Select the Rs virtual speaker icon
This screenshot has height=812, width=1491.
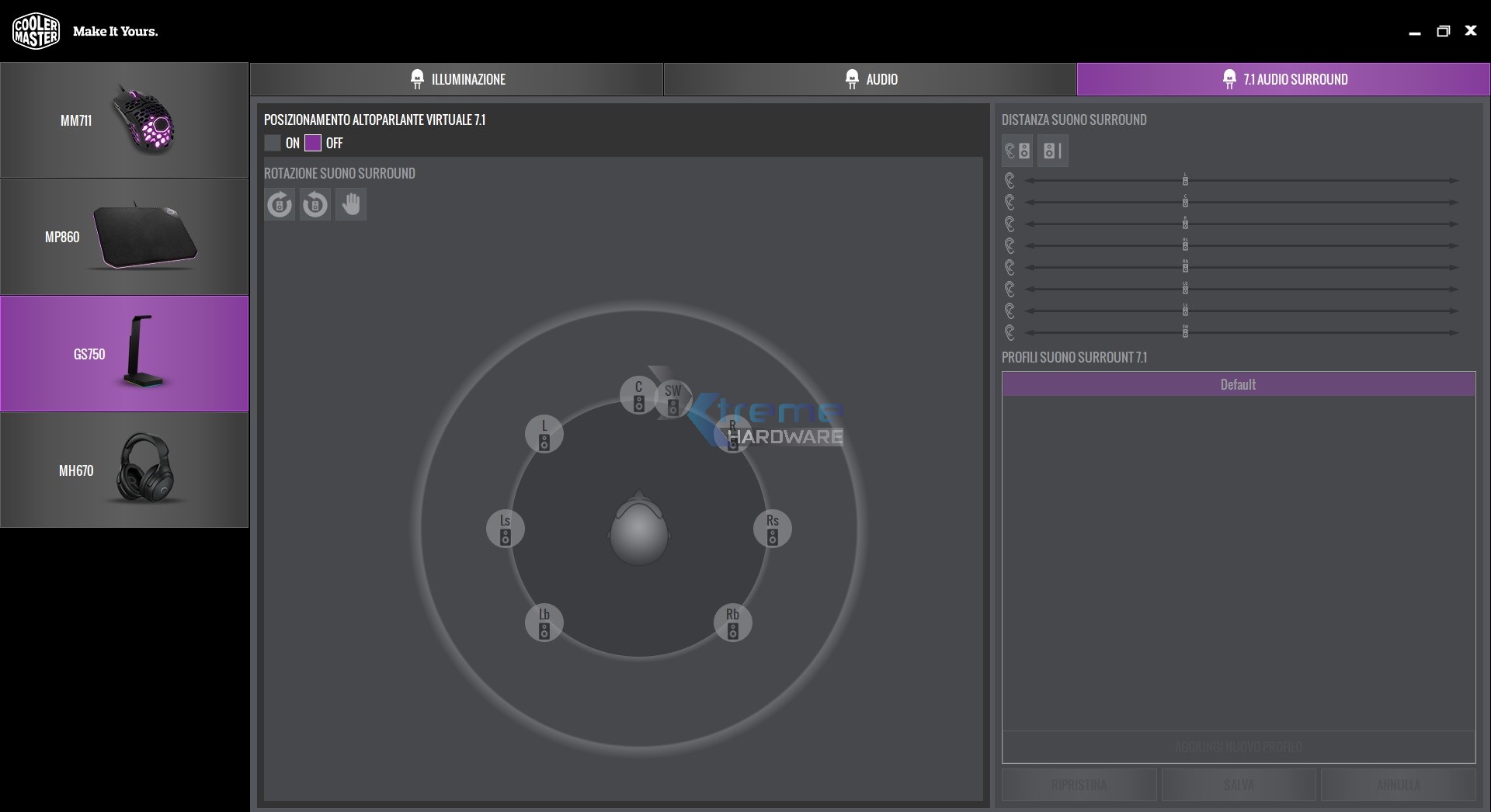point(773,529)
